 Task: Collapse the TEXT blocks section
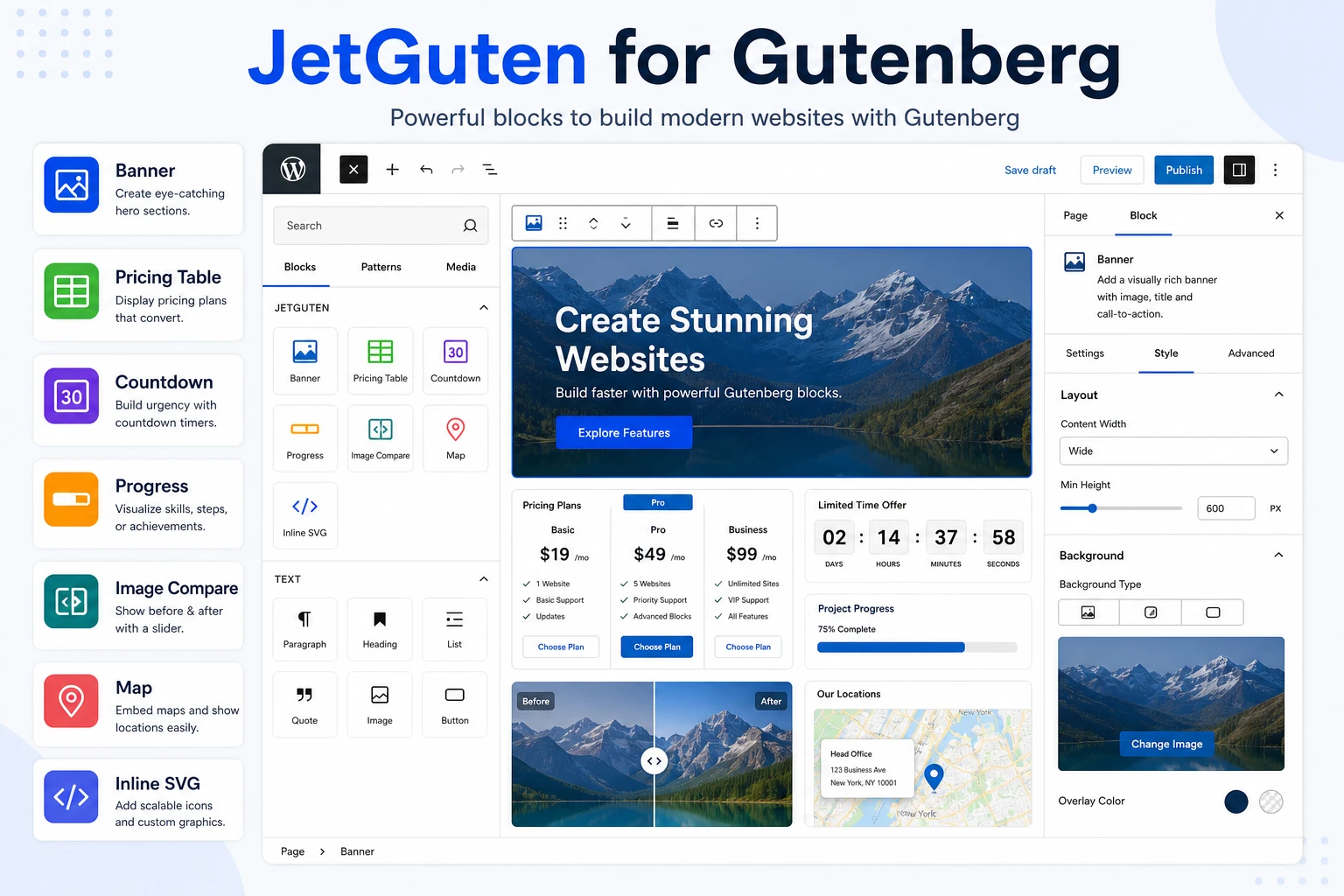click(x=484, y=579)
